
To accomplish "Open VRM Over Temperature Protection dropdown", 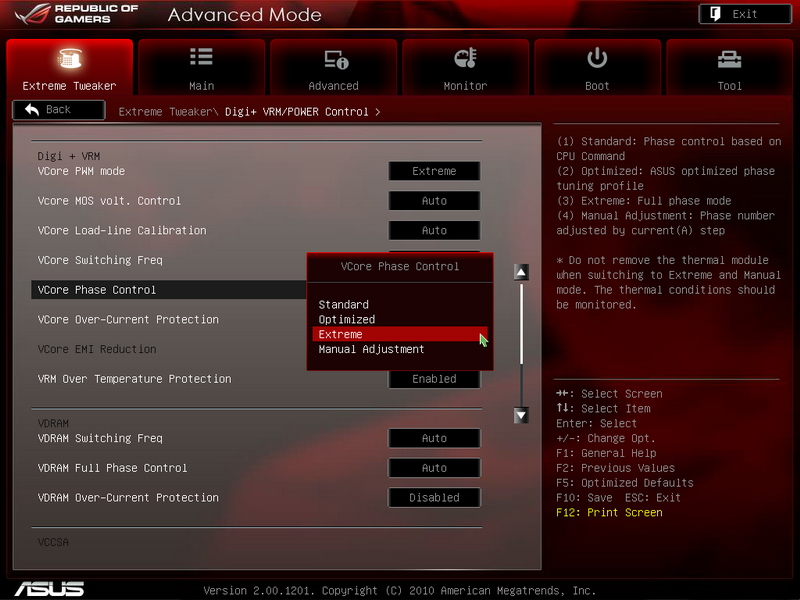I will tap(434, 379).
